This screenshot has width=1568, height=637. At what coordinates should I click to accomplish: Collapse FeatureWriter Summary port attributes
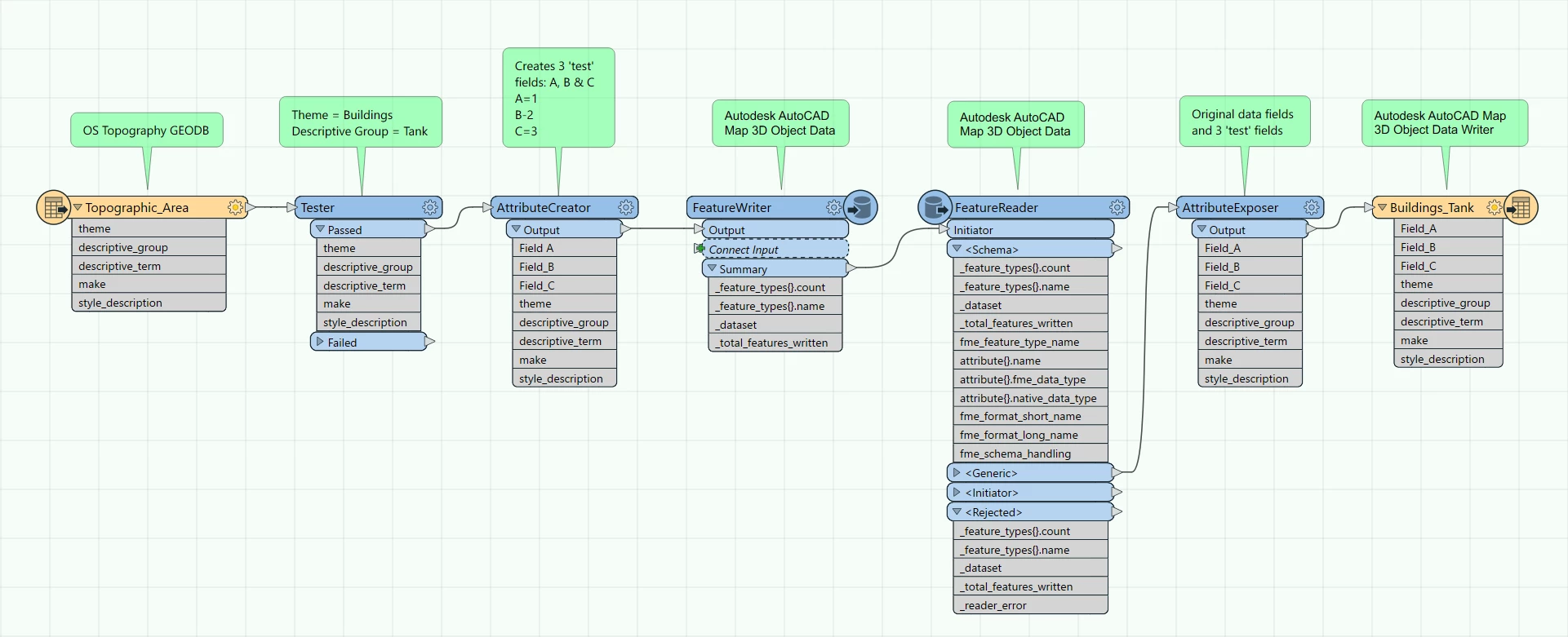[x=712, y=268]
